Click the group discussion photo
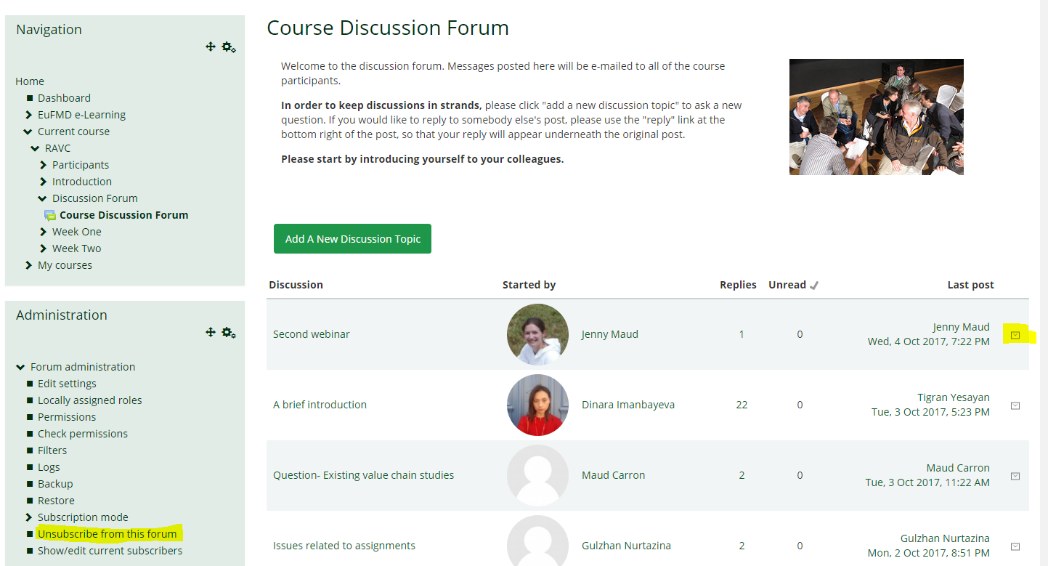 (x=876, y=117)
